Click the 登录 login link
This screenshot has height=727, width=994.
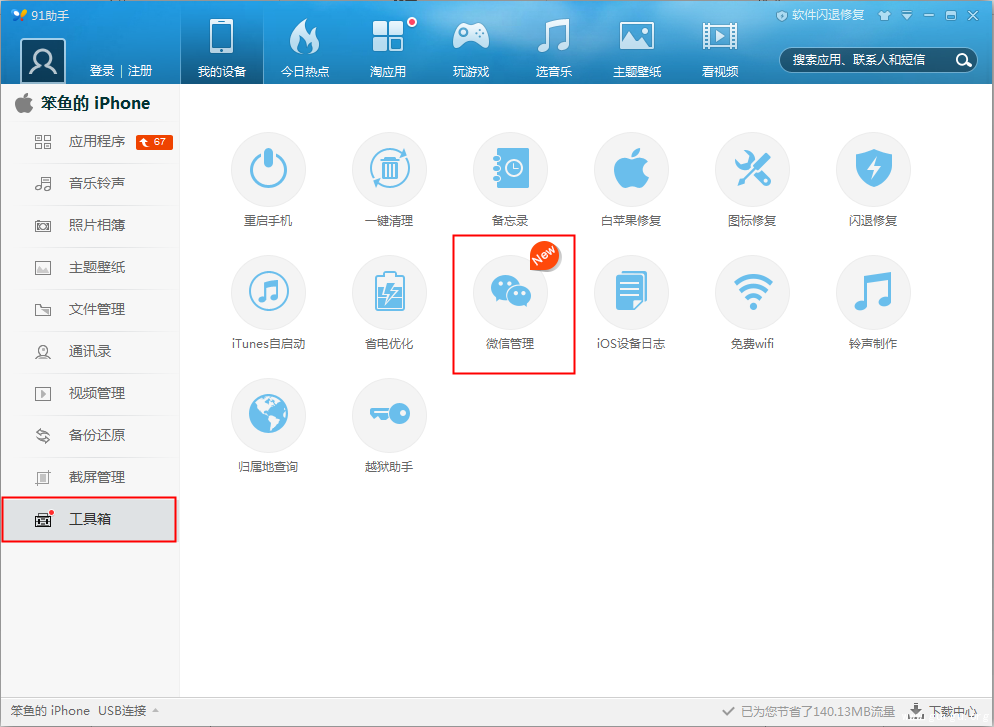tap(102, 71)
